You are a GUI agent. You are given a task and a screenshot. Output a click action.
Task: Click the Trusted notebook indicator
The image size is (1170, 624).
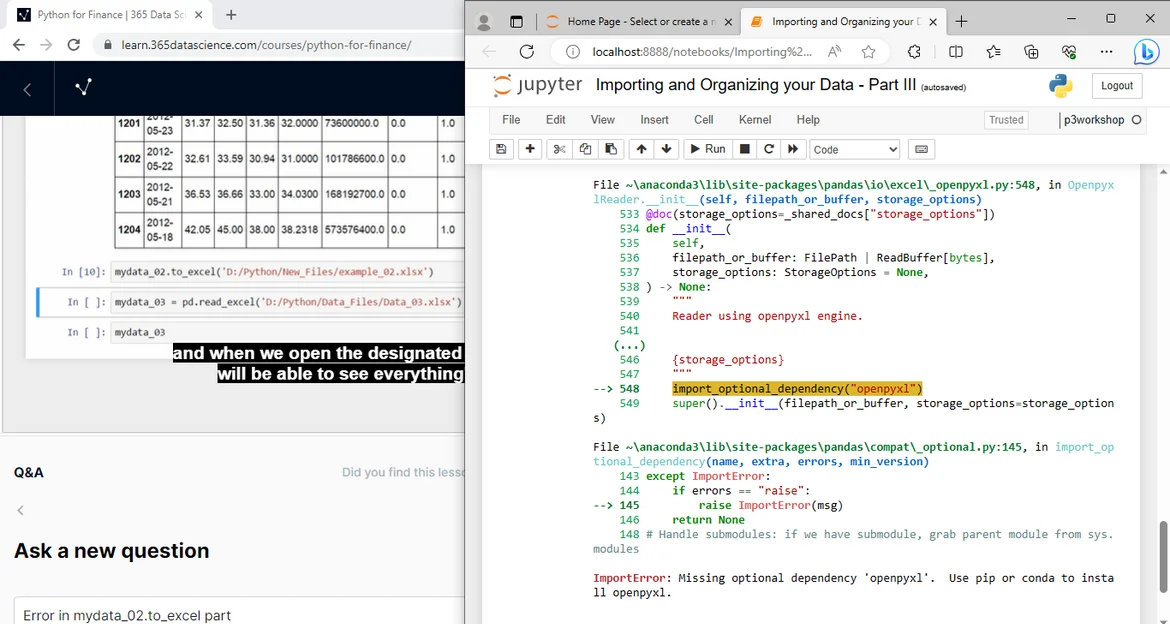(x=1006, y=120)
